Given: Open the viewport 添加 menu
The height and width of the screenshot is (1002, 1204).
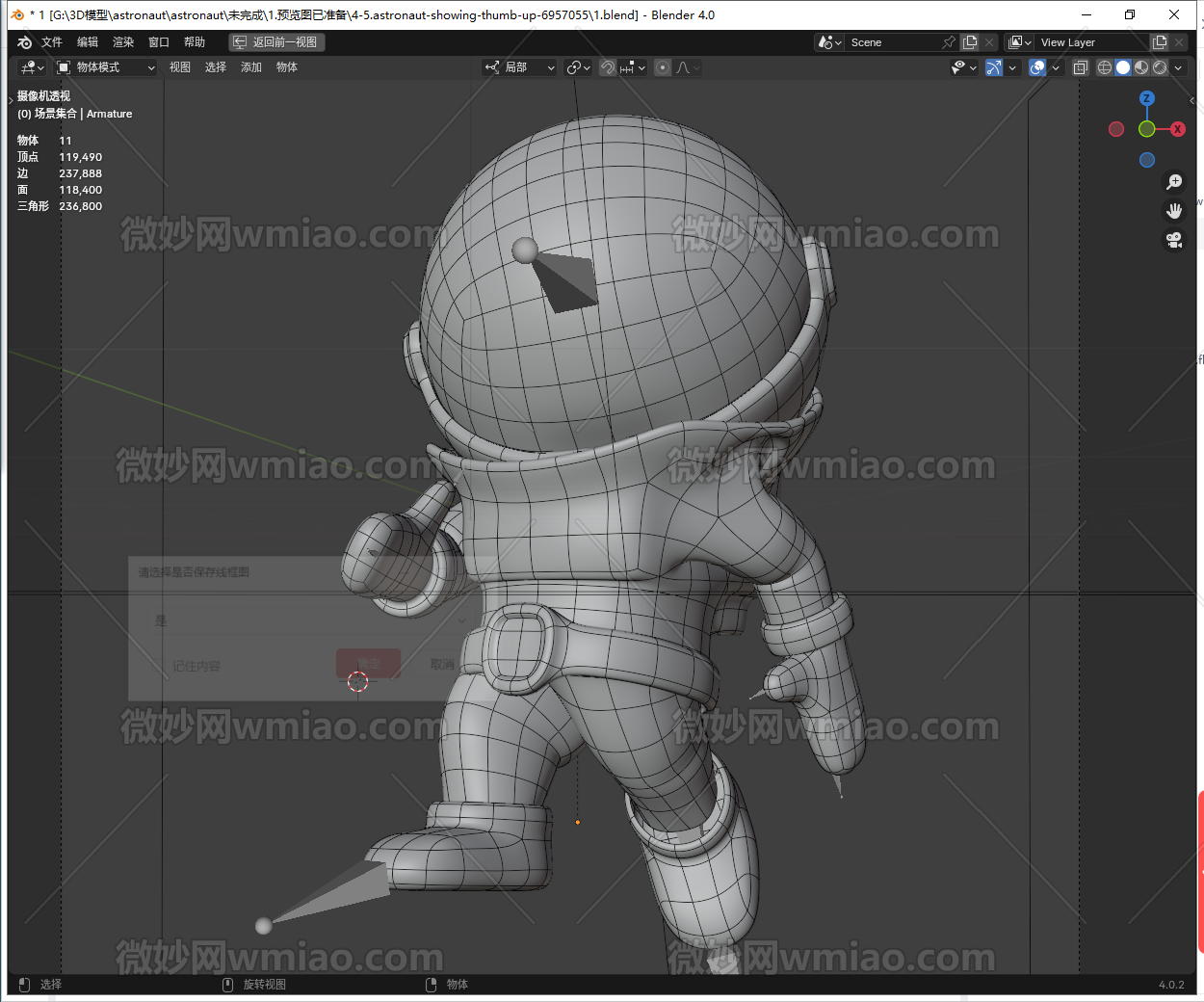Looking at the screenshot, I should [x=251, y=67].
